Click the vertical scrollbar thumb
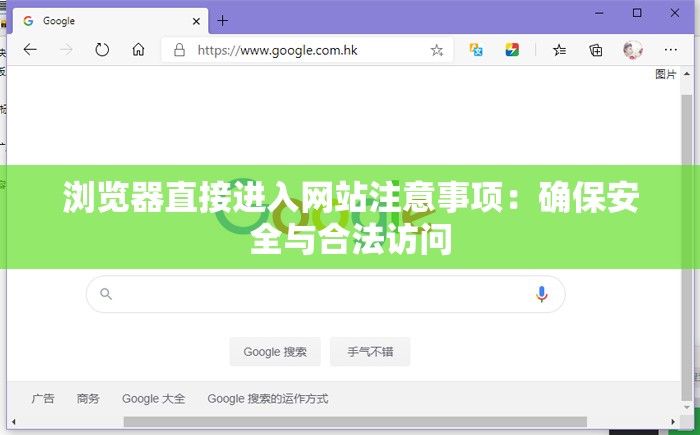Image resolution: width=700 pixels, height=435 pixels. 687,248
